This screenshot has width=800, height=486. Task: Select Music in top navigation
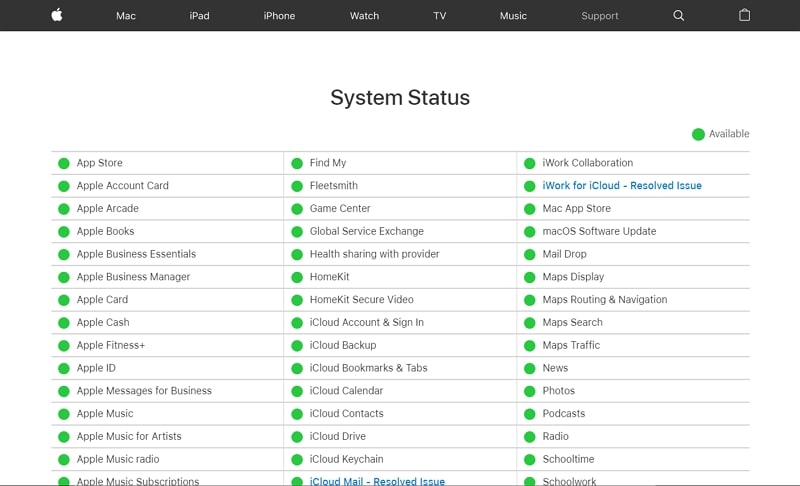pyautogui.click(x=513, y=16)
